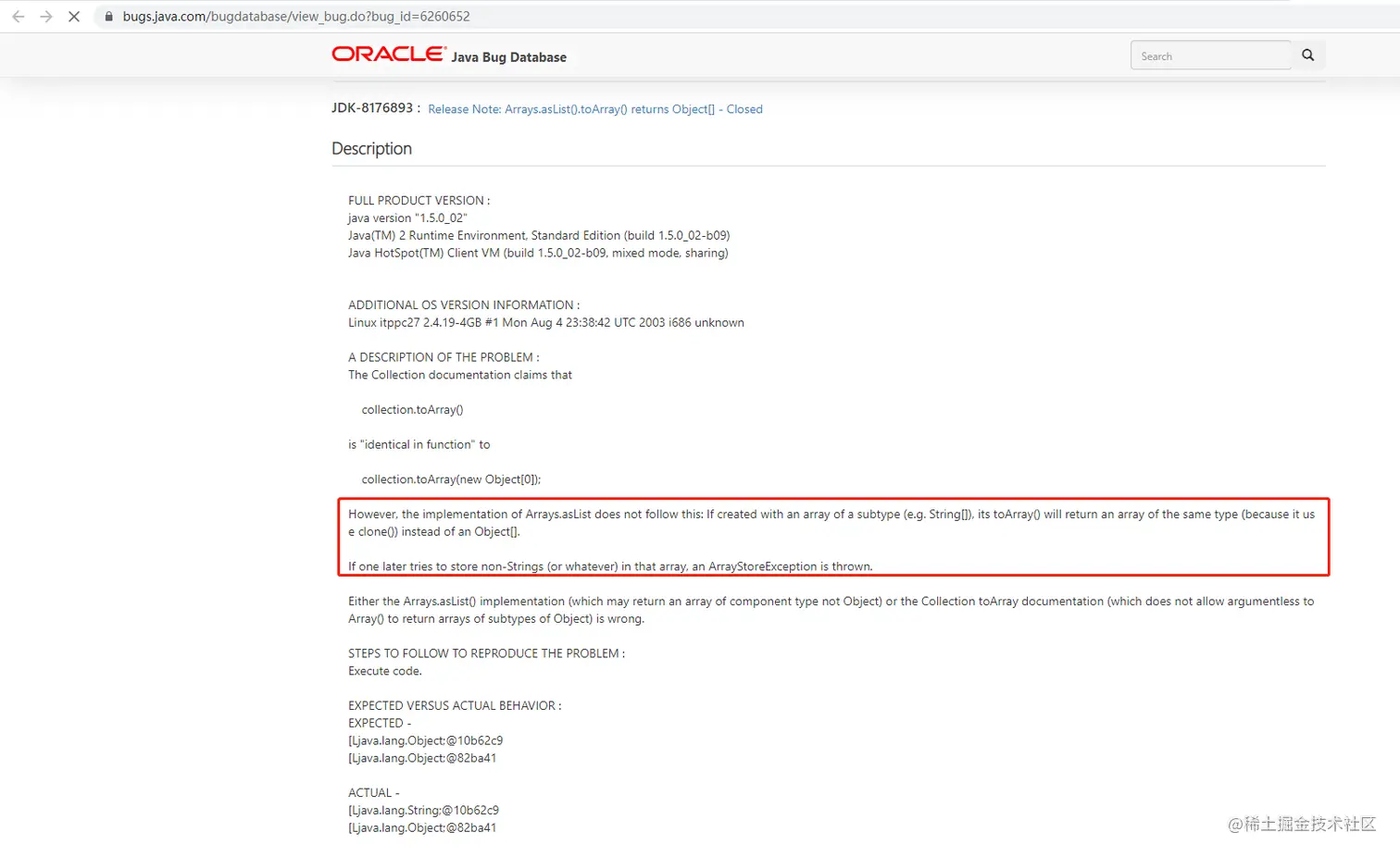This screenshot has width=1400, height=857.
Task: Open the Java Bug Database title link
Action: pyautogui.click(x=509, y=57)
